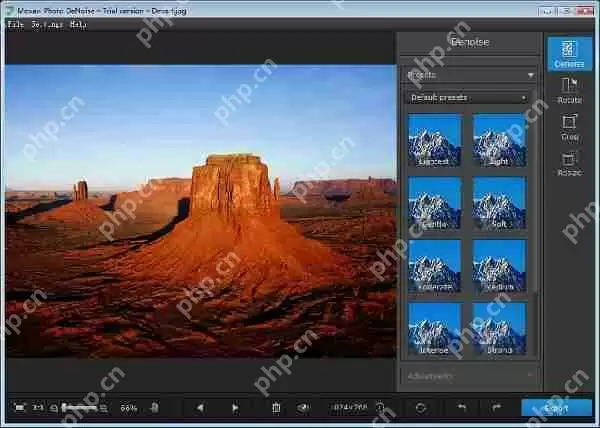The image size is (600, 428).
Task: Select the Crop tool
Action: [569, 126]
